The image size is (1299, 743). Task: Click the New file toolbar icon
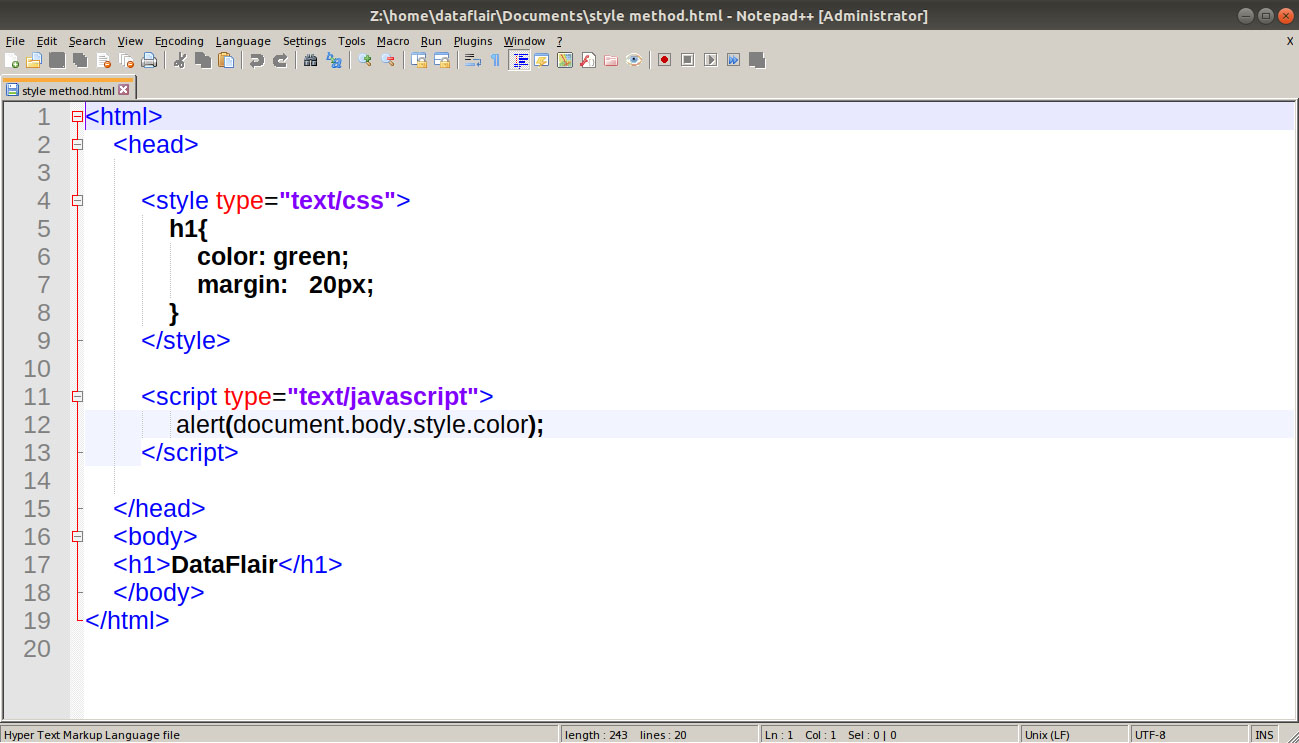tap(12, 60)
